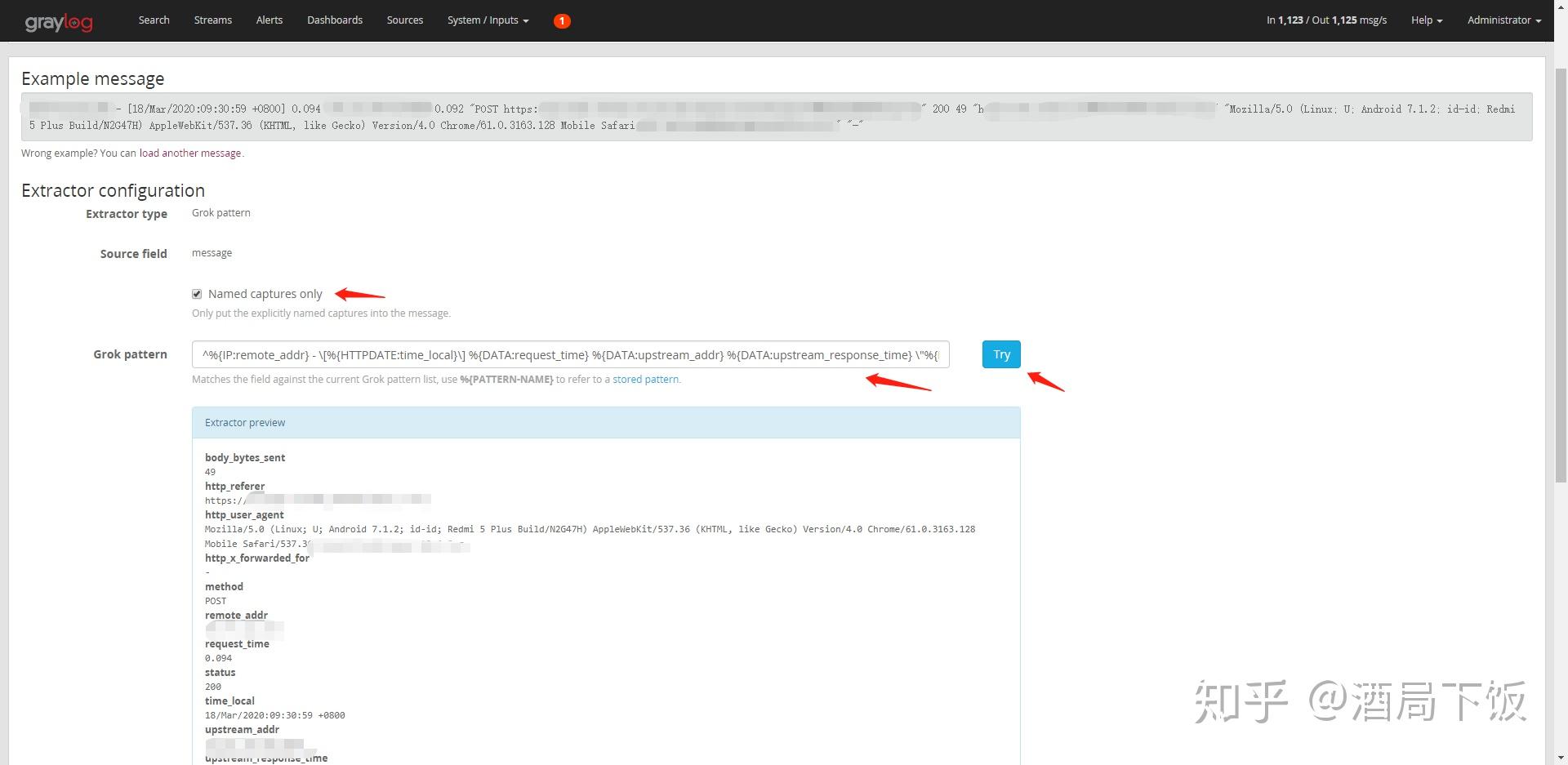This screenshot has width=1568, height=765.
Task: Click the load another message link
Action: tap(190, 153)
